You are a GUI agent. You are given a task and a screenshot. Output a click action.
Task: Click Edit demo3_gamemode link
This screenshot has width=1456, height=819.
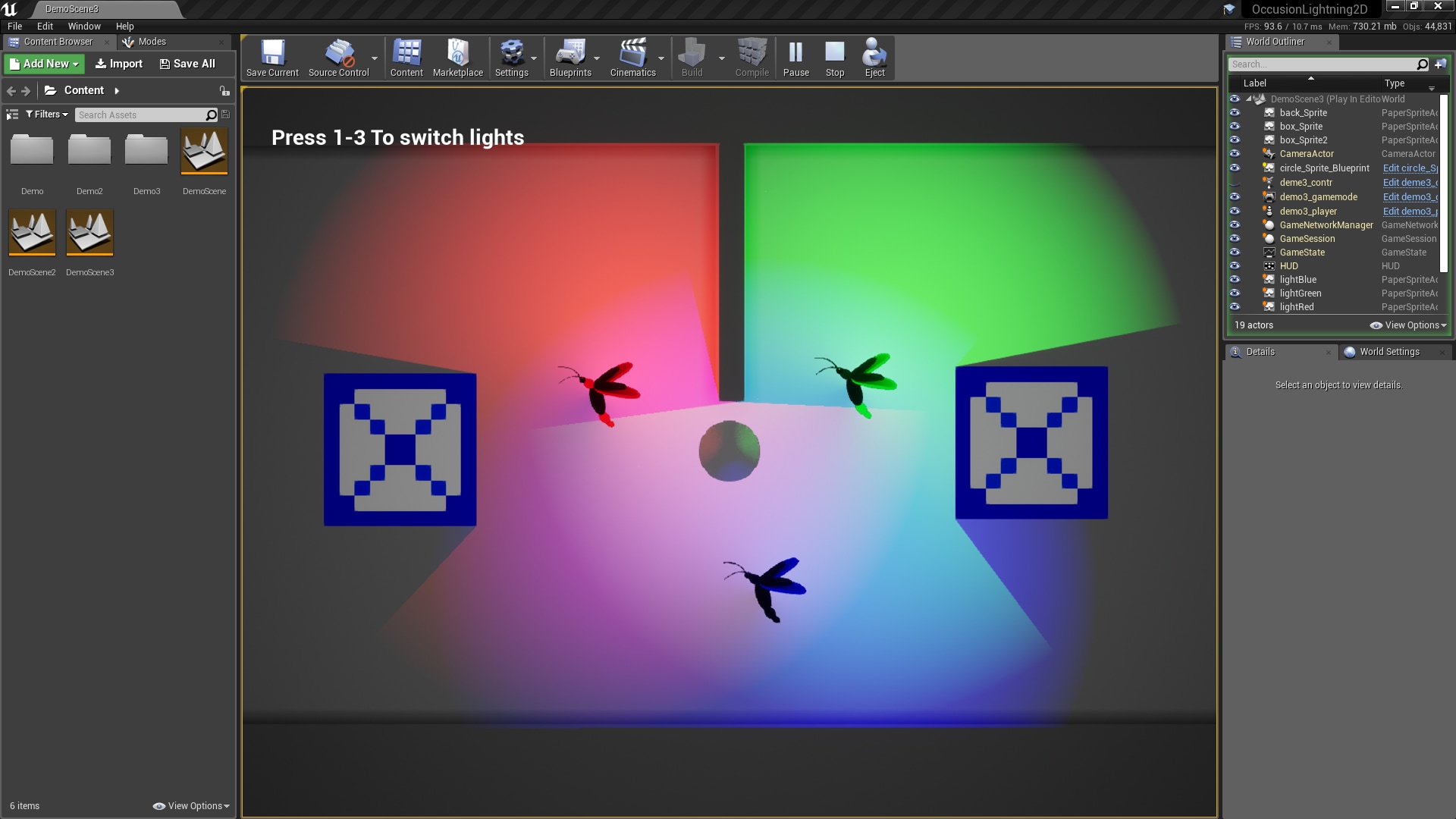coord(1410,196)
